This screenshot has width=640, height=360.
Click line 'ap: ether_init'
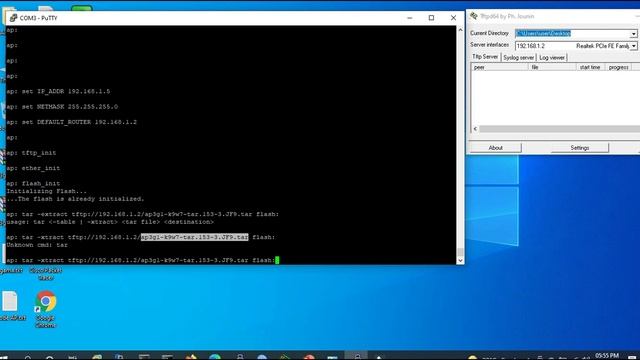click(33, 168)
